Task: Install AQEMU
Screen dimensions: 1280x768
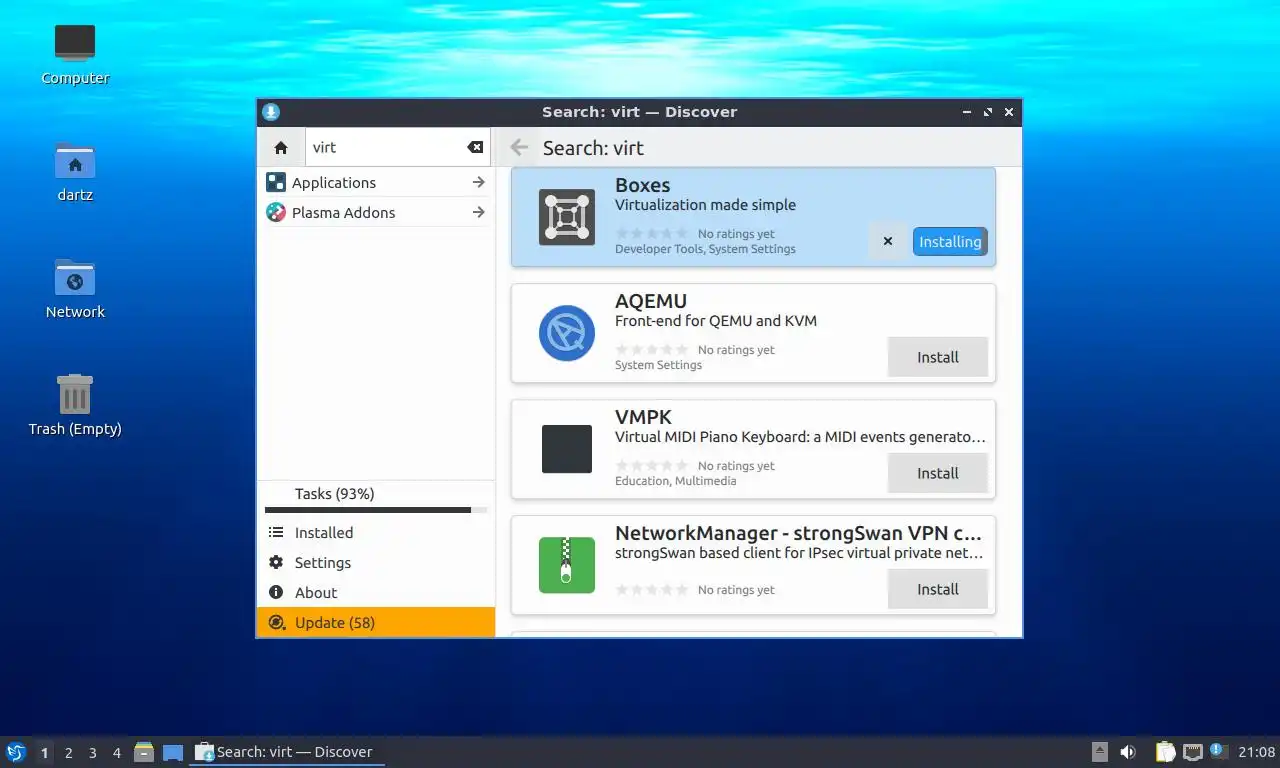Action: pyautogui.click(x=938, y=357)
